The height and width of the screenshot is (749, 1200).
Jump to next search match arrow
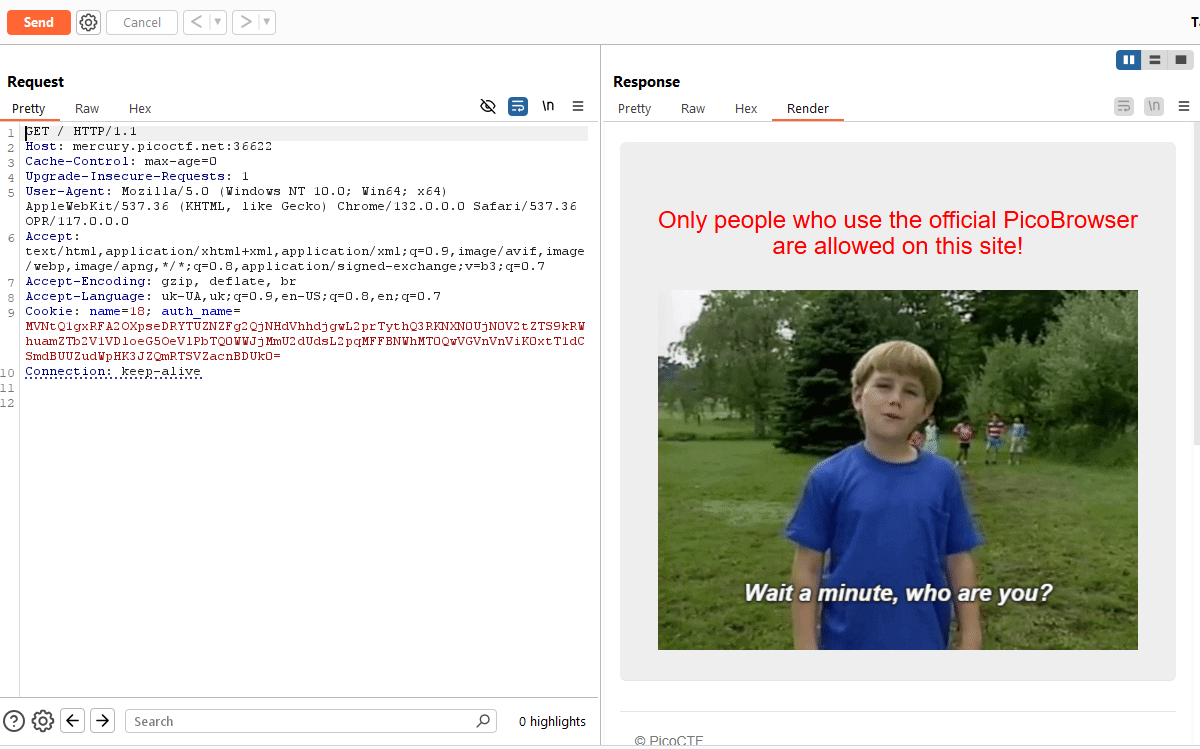[102, 721]
